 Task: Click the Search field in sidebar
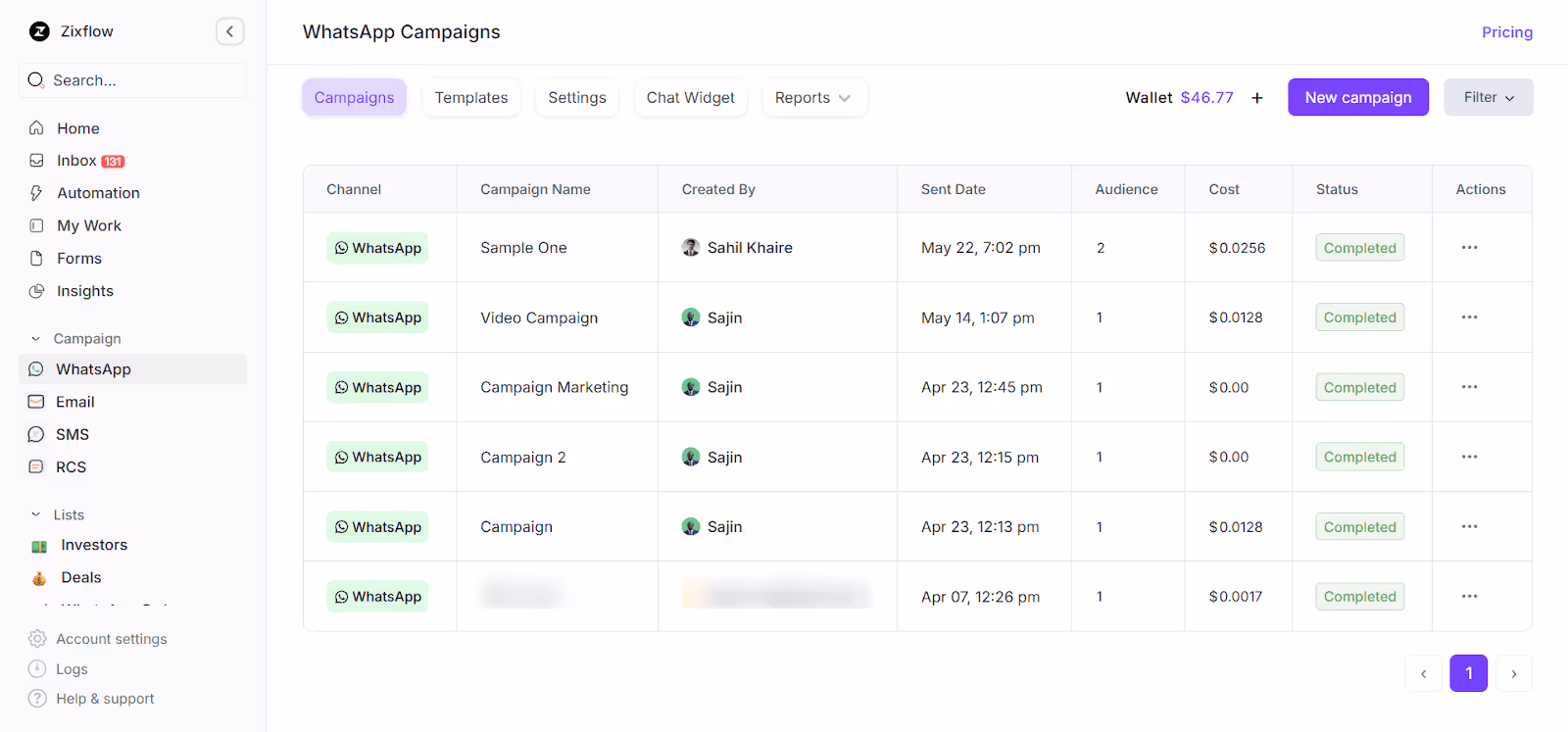click(x=132, y=80)
